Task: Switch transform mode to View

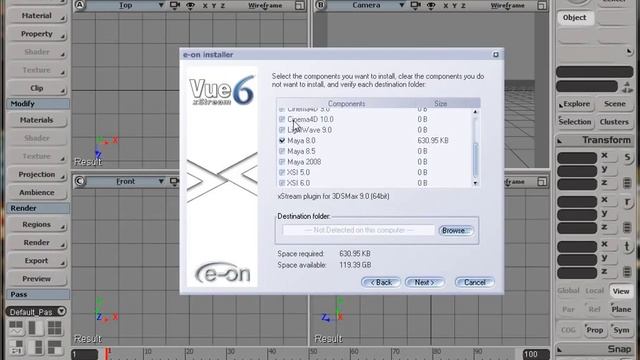Action: pos(621,291)
